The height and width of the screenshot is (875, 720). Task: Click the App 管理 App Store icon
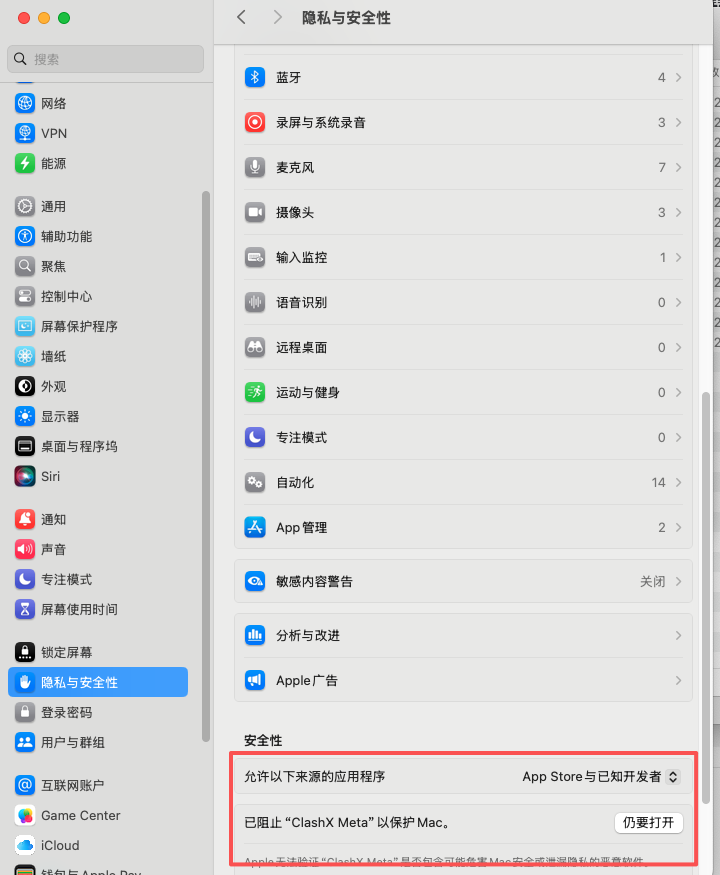click(255, 527)
